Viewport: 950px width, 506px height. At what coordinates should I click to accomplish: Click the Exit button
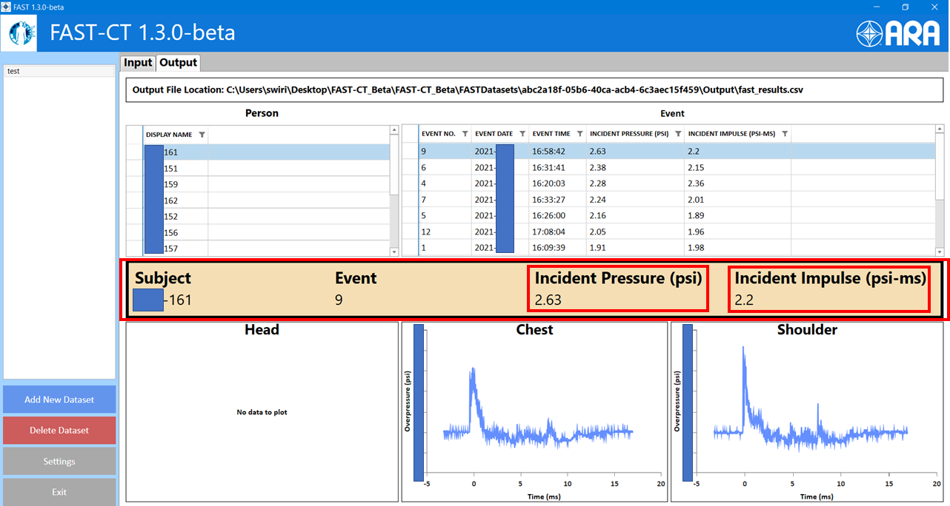pos(59,492)
